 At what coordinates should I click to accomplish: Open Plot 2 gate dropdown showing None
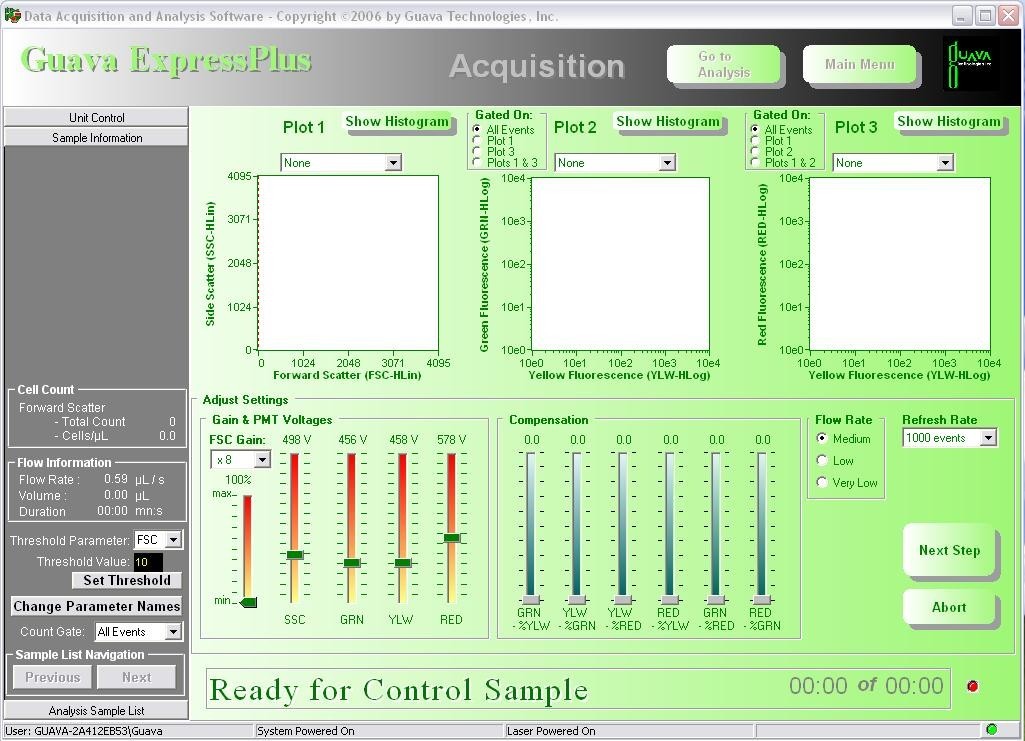pos(614,163)
